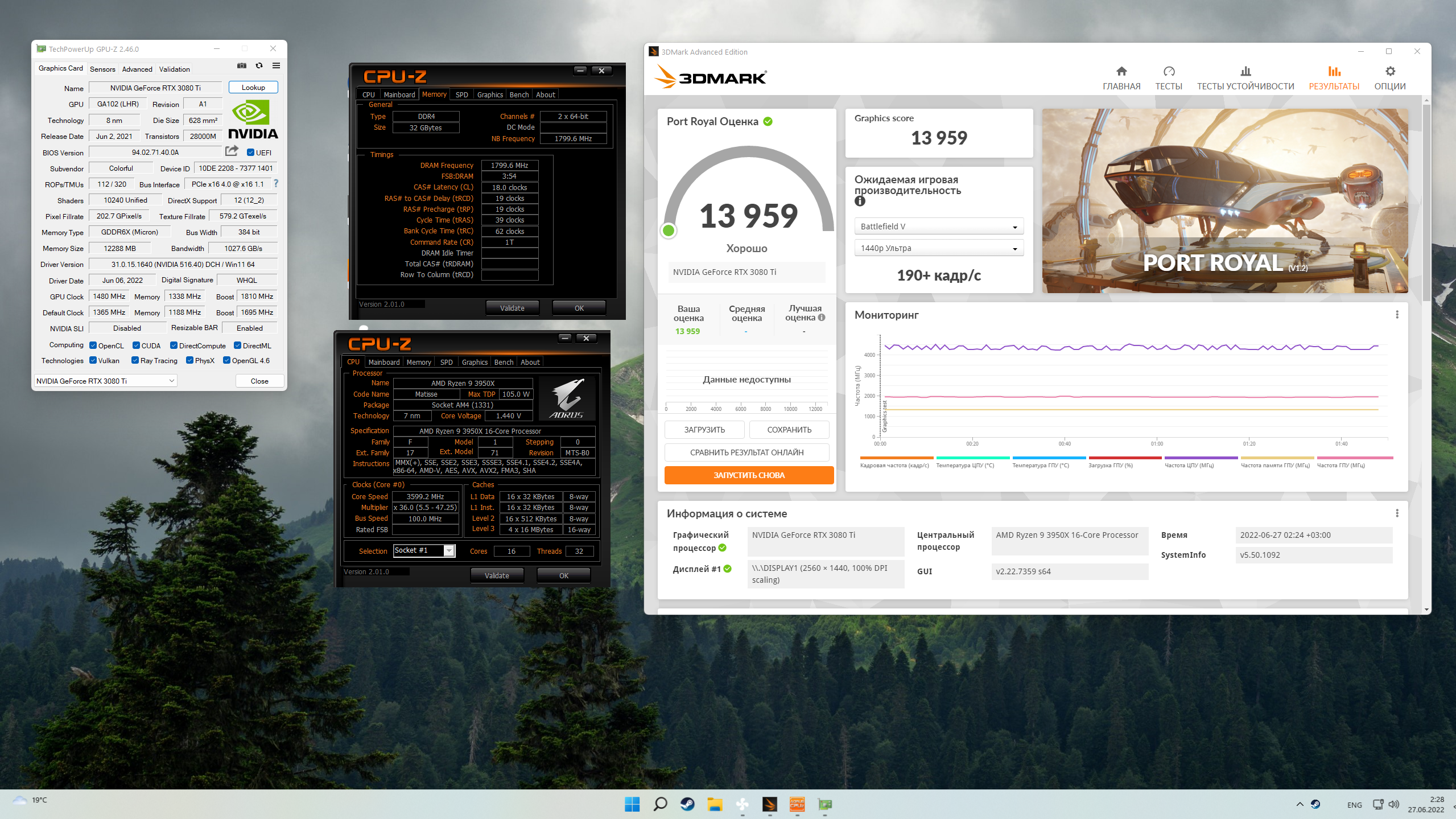Click Close button in GPU-Z
This screenshot has width=1456, height=819.
point(259,381)
